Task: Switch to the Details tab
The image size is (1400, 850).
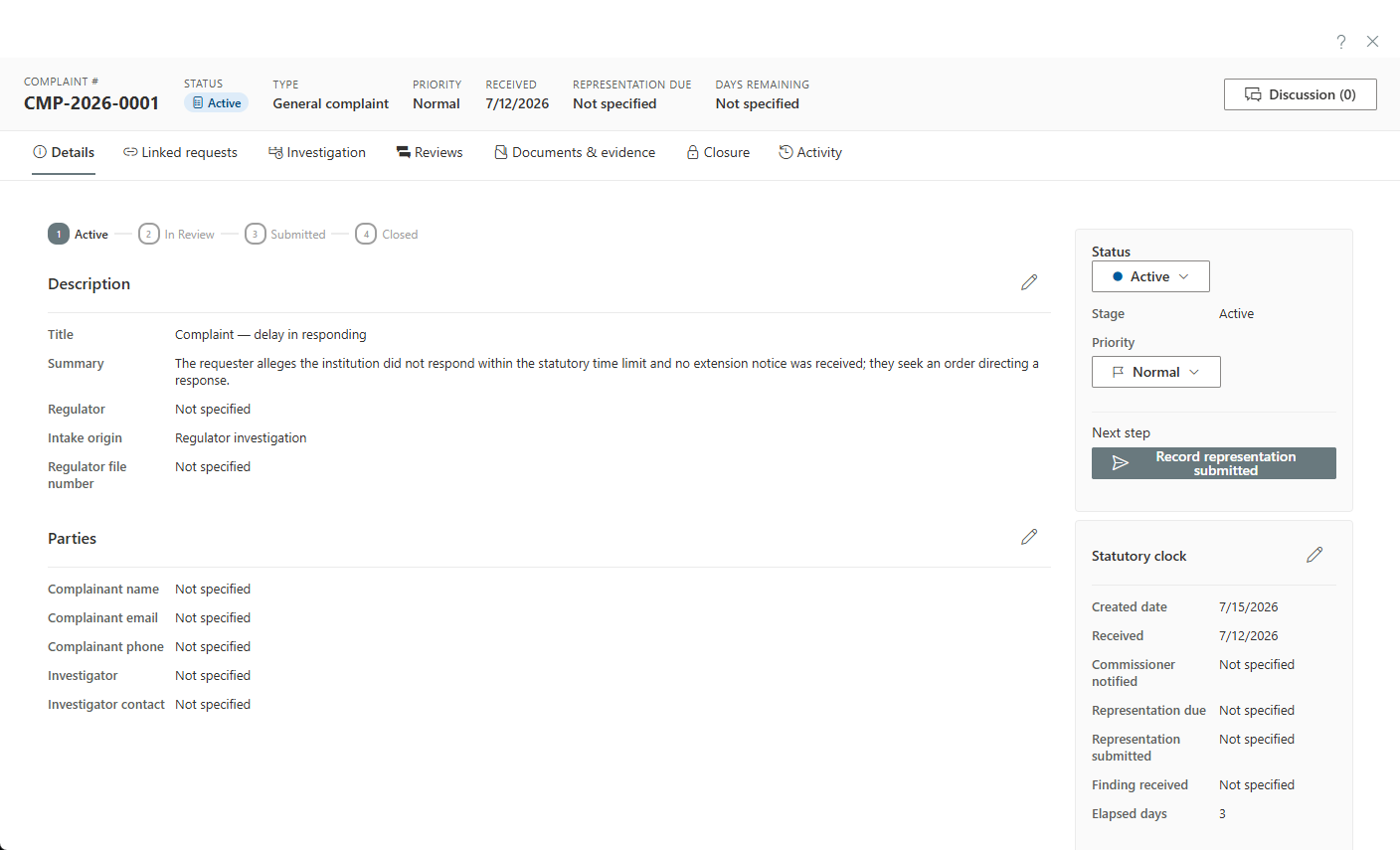Action: point(64,152)
